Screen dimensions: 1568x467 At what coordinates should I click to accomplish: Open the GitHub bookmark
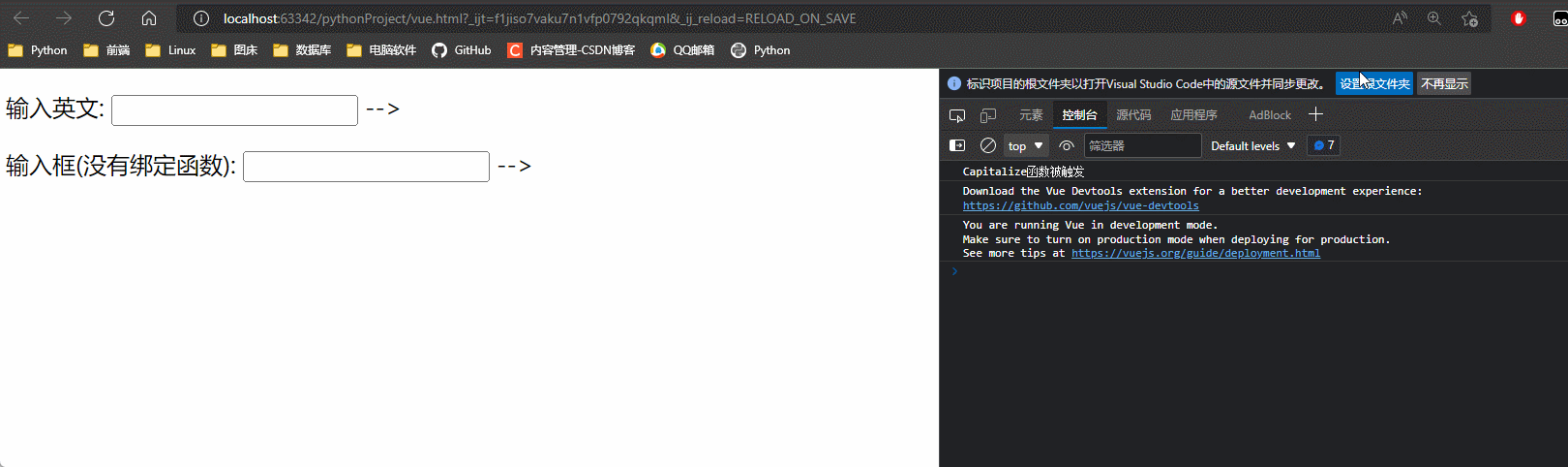462,50
